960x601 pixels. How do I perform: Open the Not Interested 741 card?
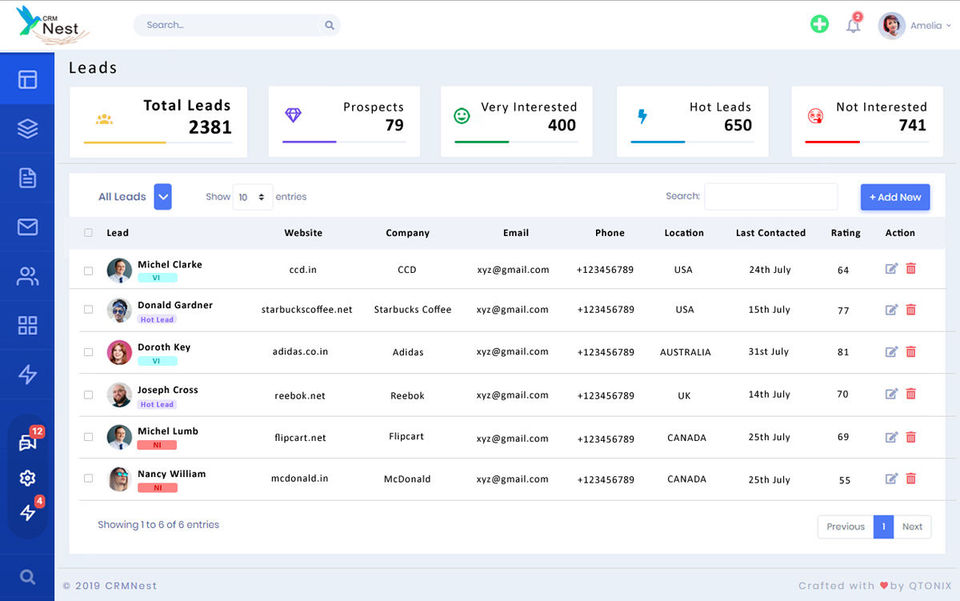[x=867, y=122]
